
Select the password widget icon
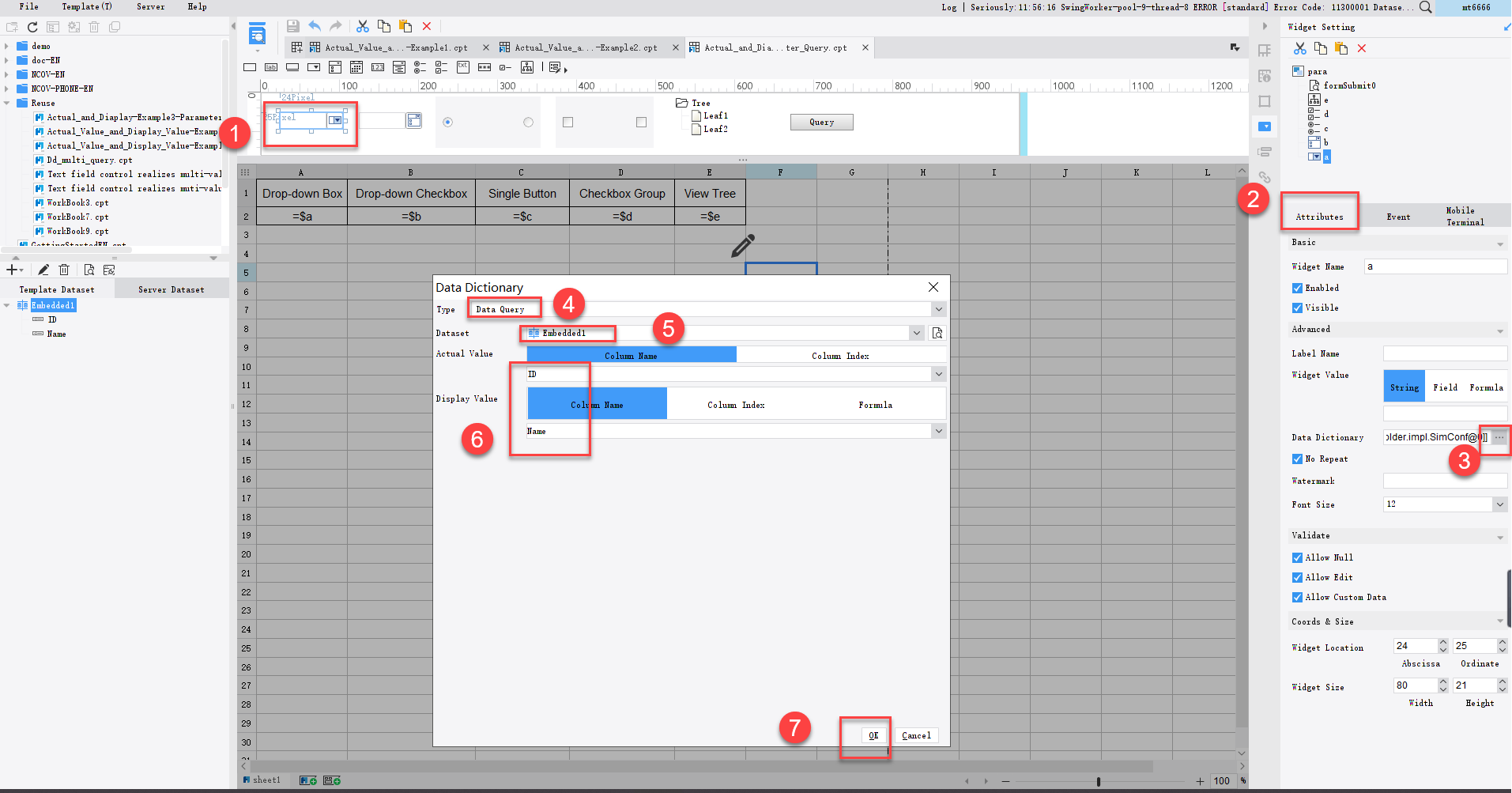(485, 67)
